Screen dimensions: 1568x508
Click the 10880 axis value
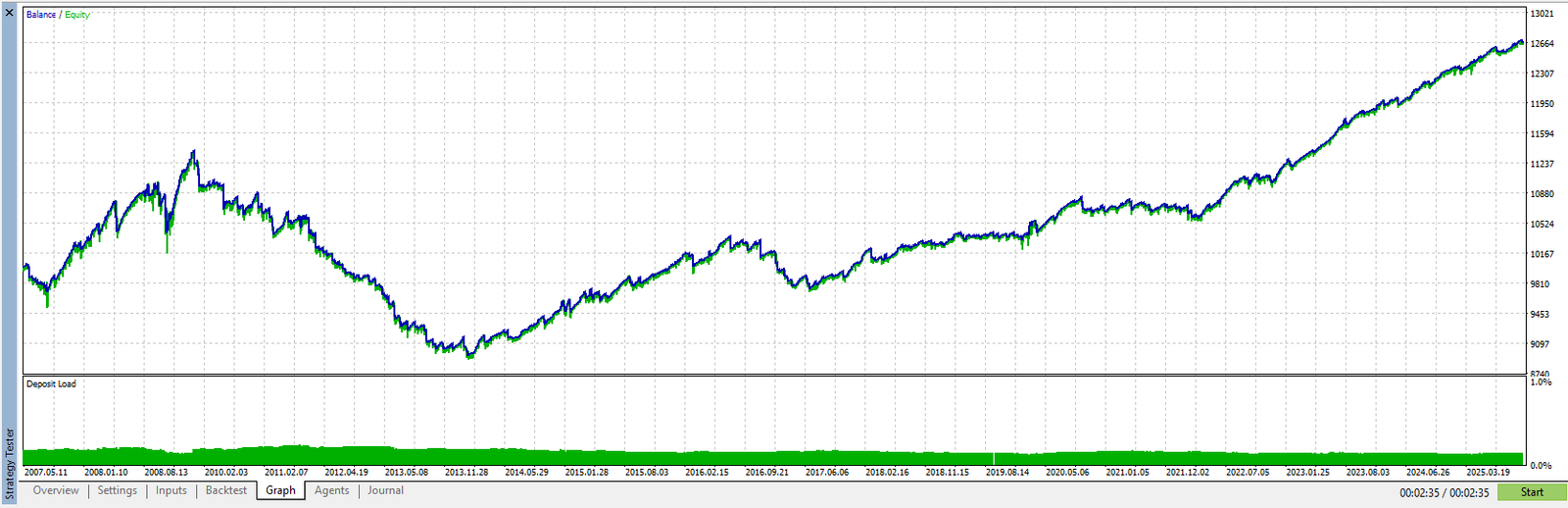point(1542,194)
